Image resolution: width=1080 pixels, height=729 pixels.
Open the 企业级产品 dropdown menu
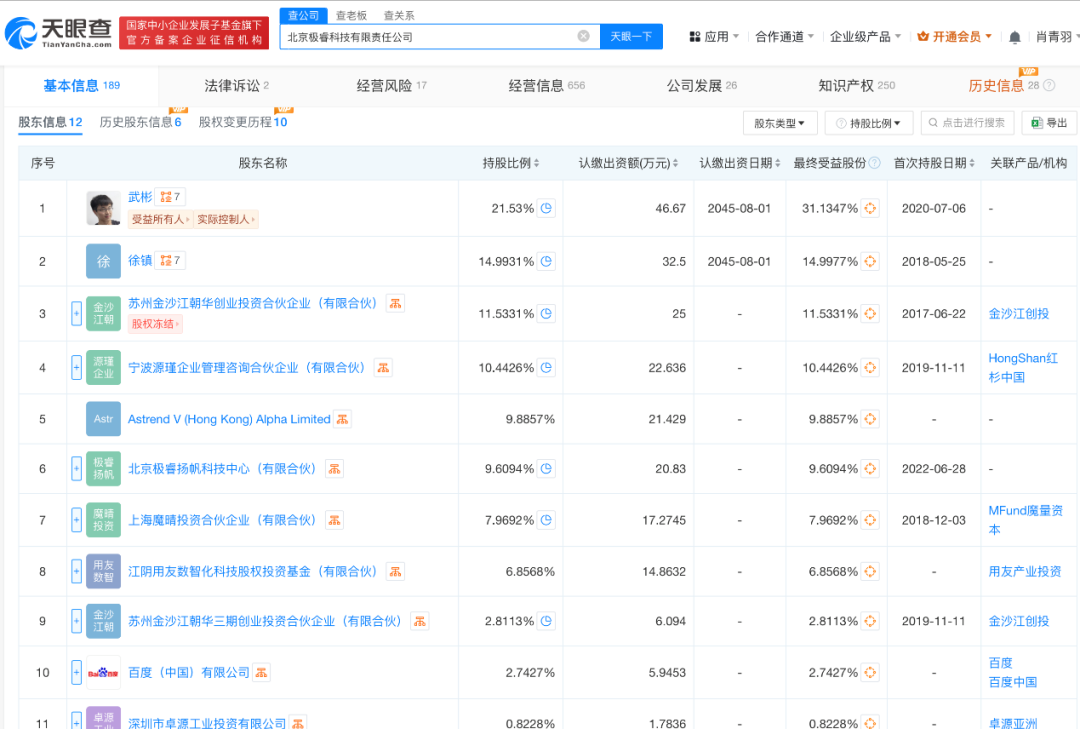coord(865,37)
